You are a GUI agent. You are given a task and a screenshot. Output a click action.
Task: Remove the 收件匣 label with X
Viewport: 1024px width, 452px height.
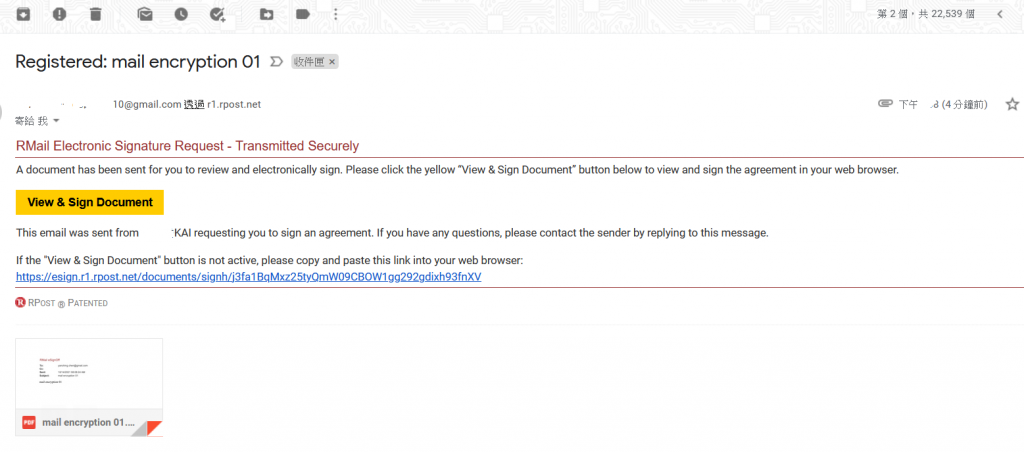coord(333,62)
